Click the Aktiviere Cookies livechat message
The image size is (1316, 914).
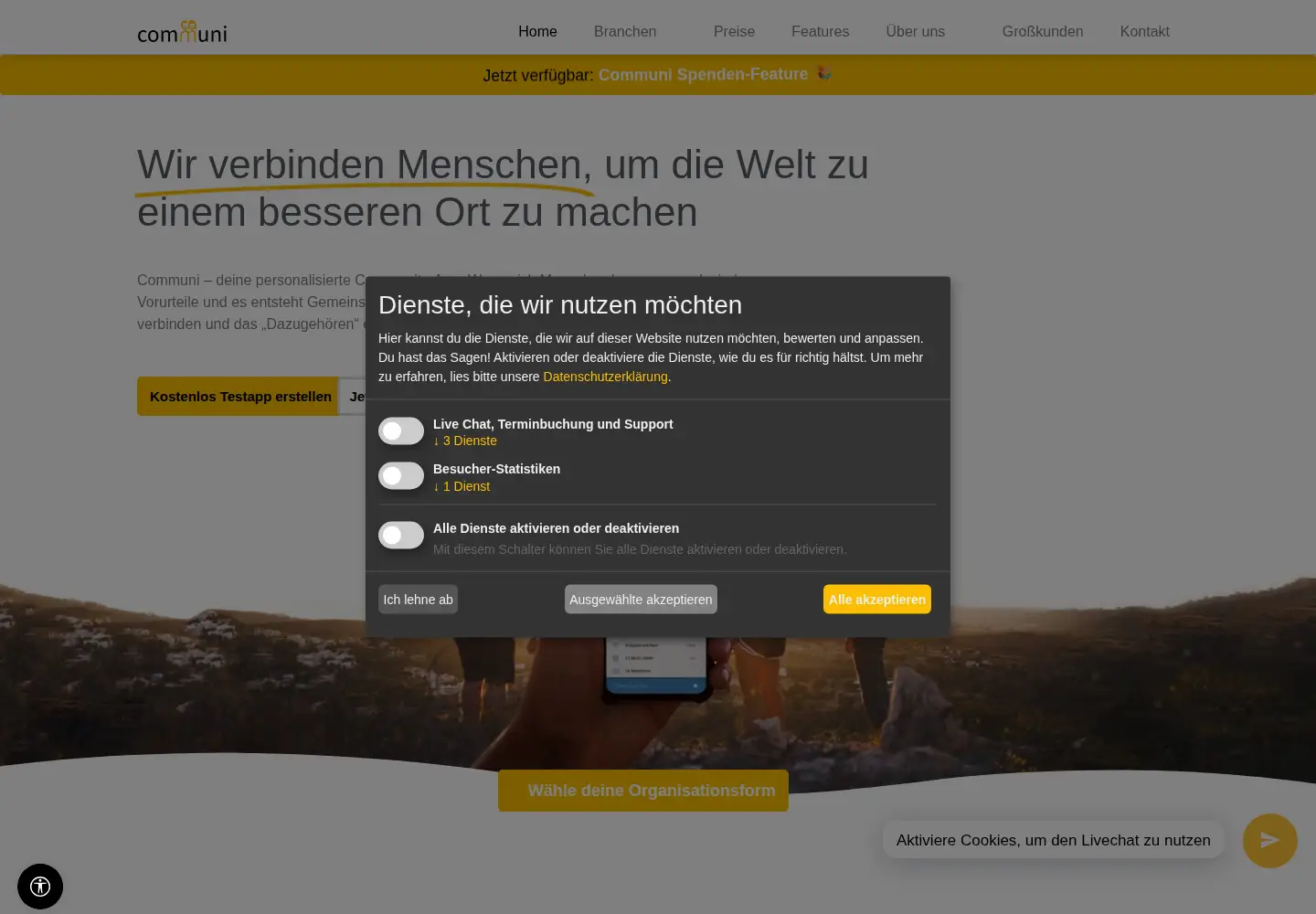coord(1053,840)
